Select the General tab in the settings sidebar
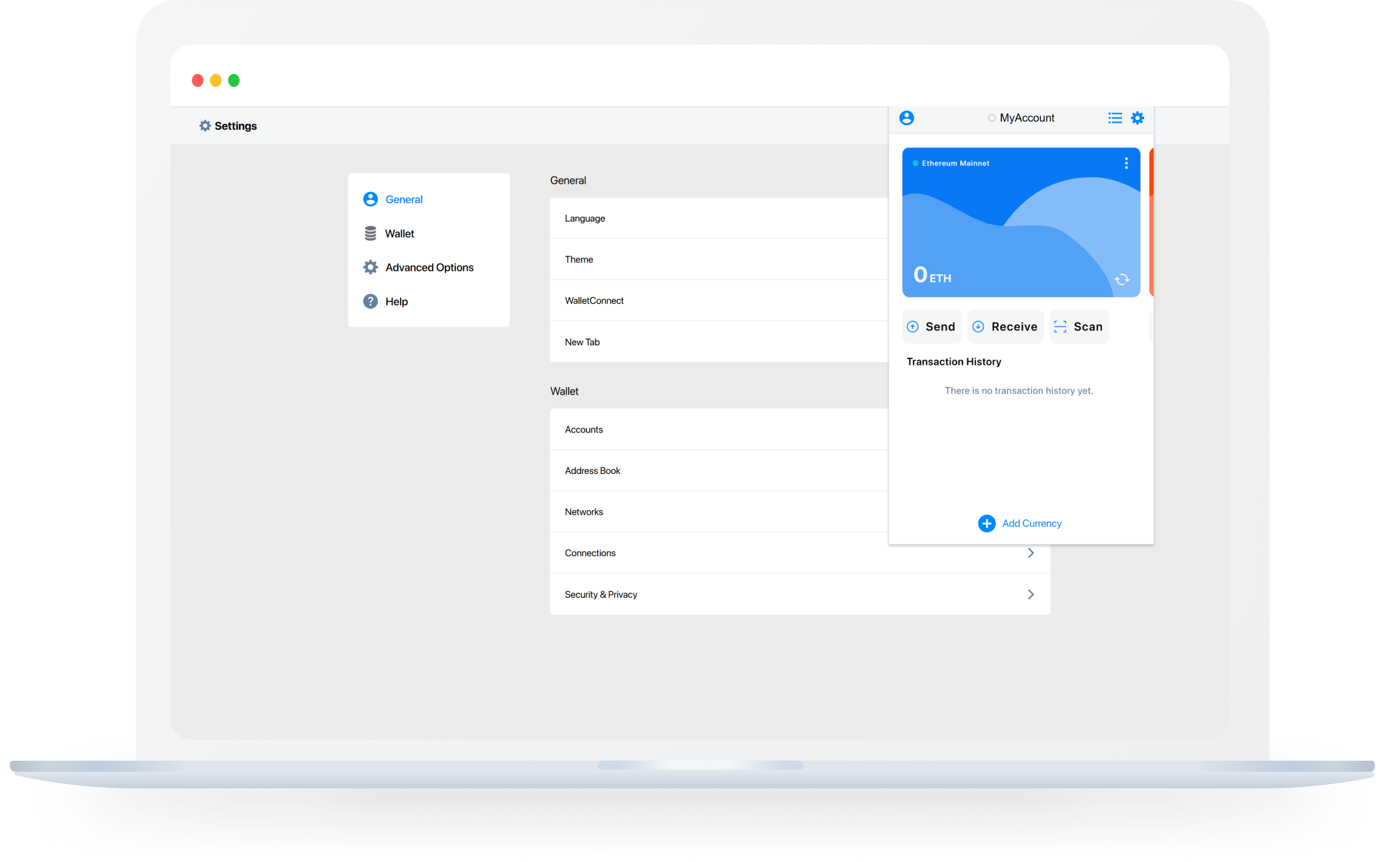 pyautogui.click(x=403, y=199)
